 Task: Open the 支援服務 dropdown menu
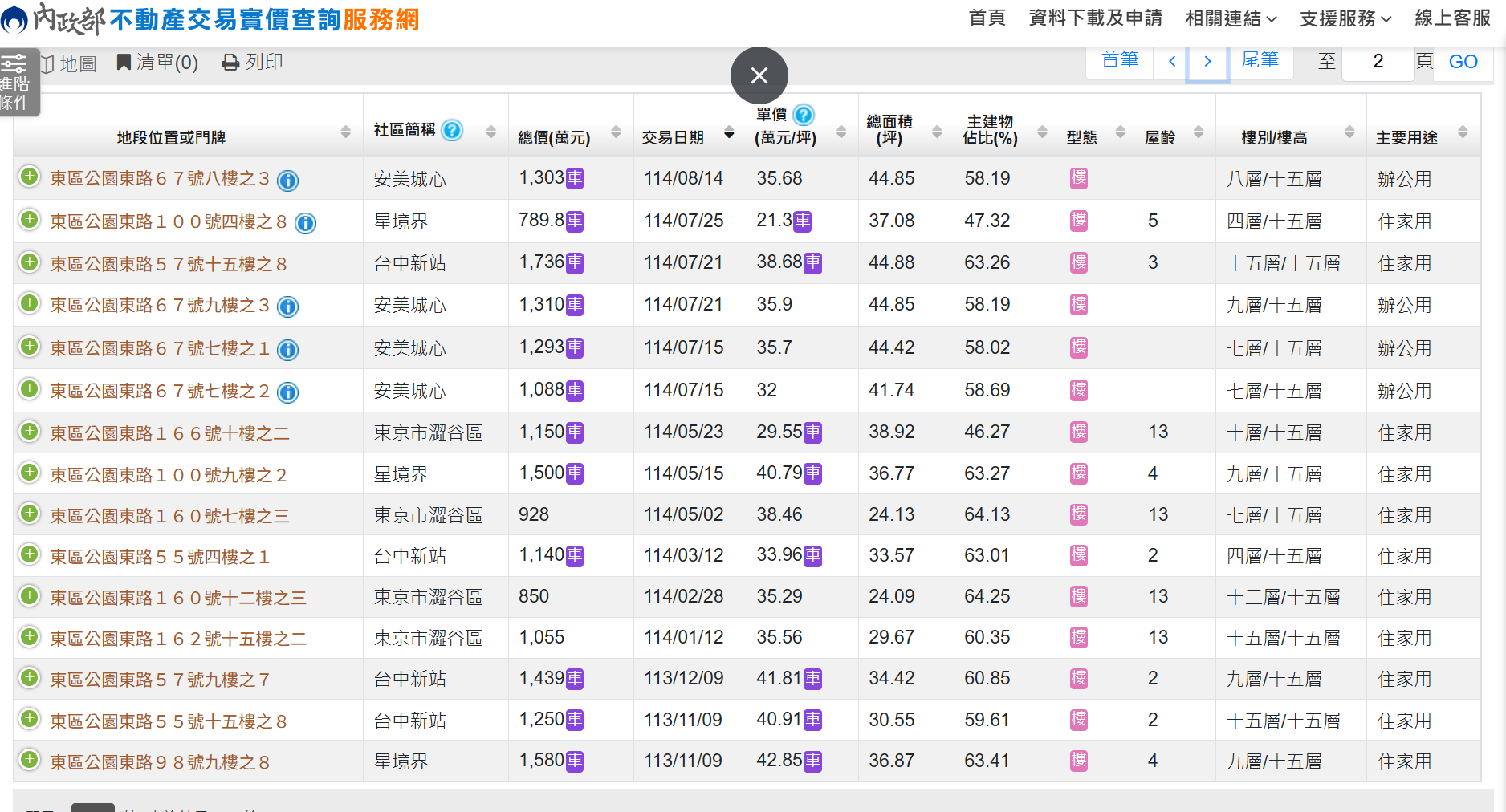pyautogui.click(x=1345, y=18)
